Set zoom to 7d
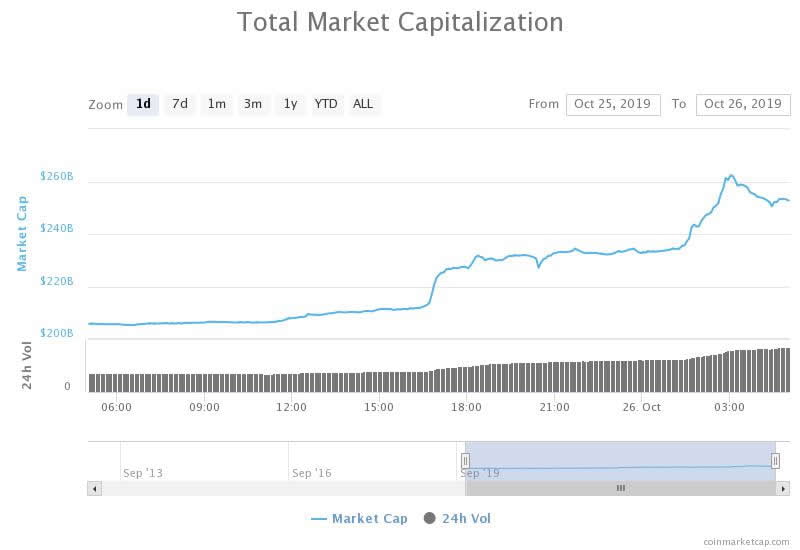Viewport: 800px width, 550px height. [x=180, y=104]
